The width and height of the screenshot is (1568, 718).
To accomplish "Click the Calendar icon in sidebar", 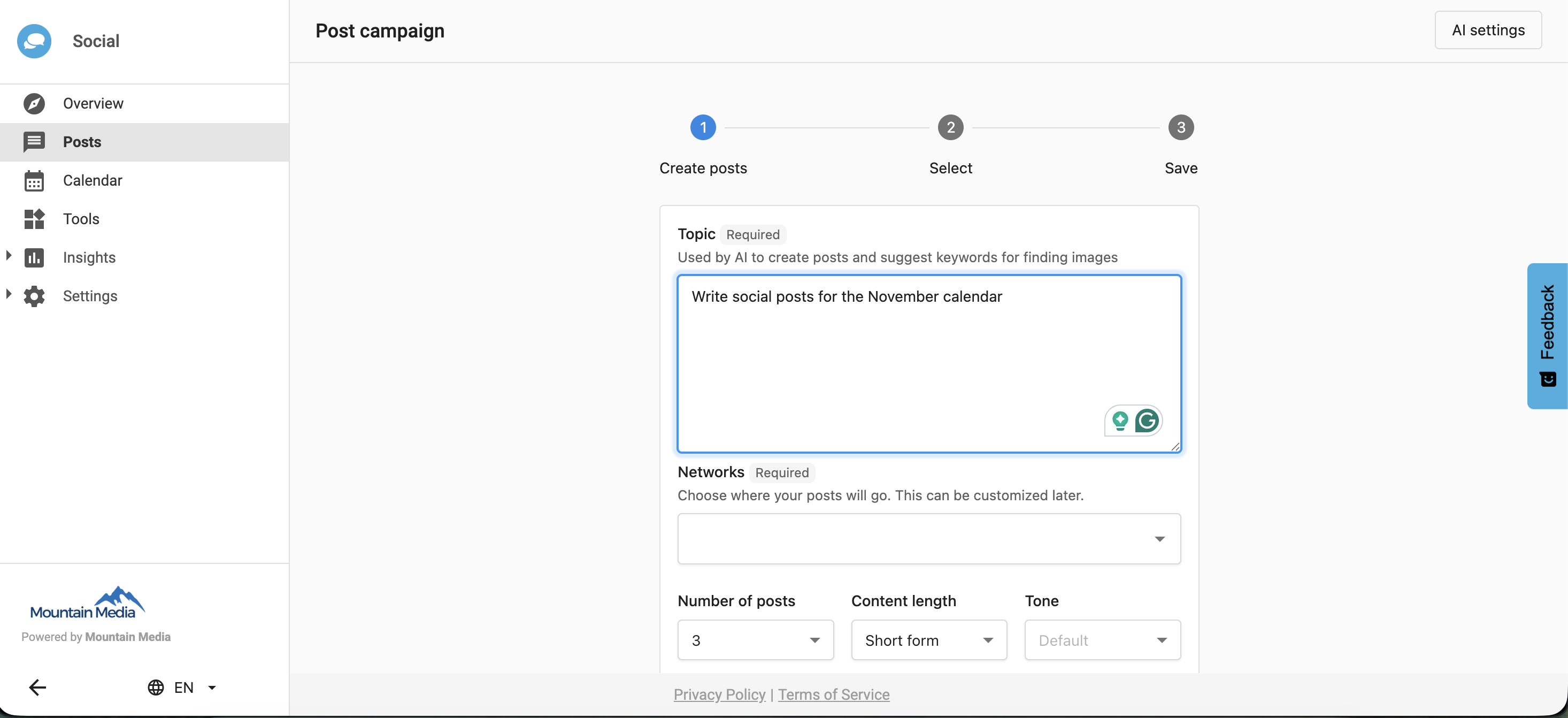I will (34, 181).
